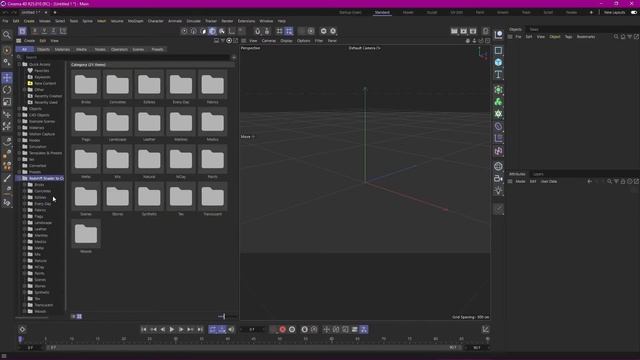Toggle Y-axis lock button
The height and width of the screenshot is (360, 640).
pyautogui.click(x=44, y=31)
